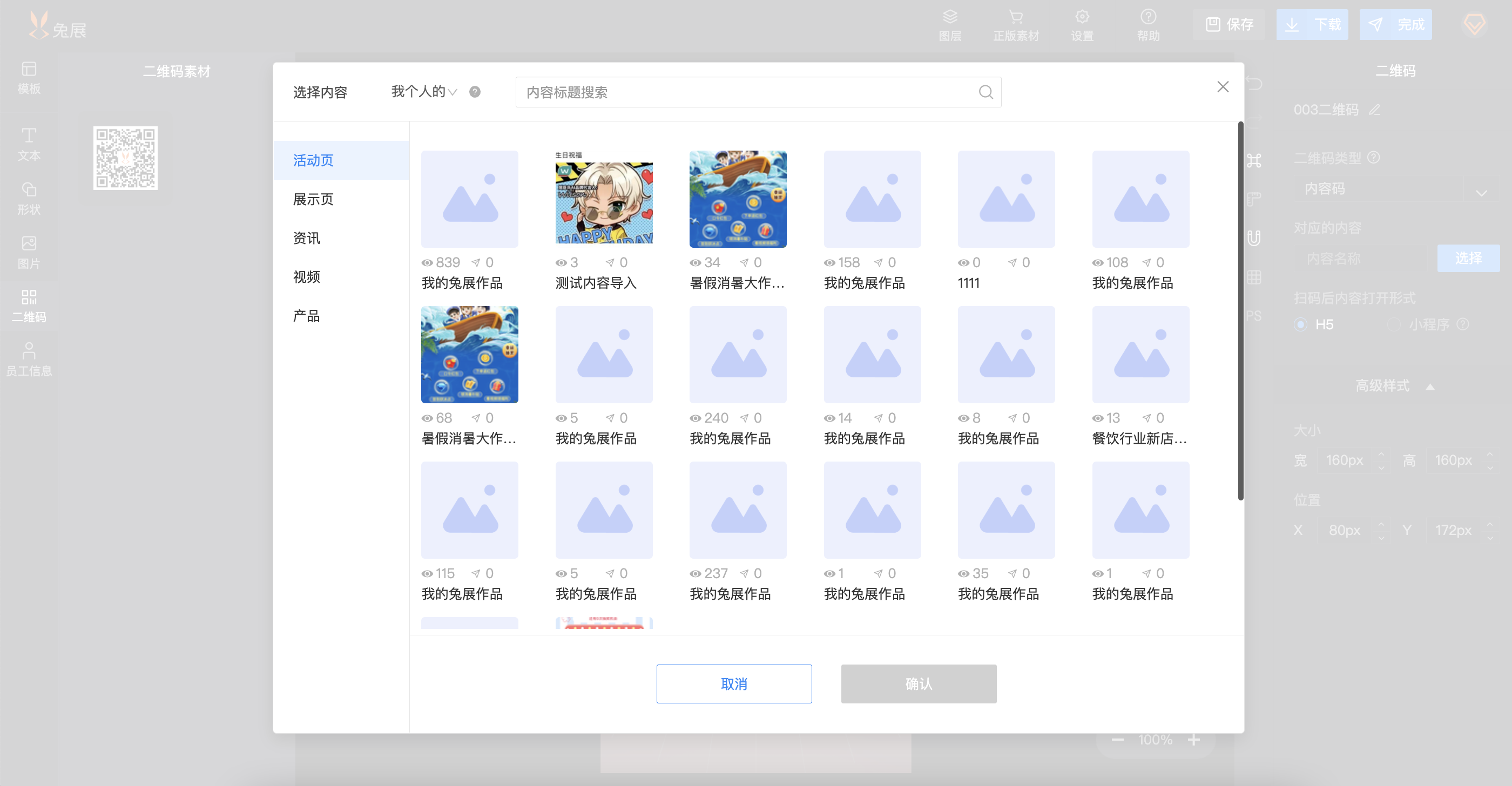Image resolution: width=1512 pixels, height=786 pixels.
Task: Click help icon beside 小程序
Action: pos(1463,324)
